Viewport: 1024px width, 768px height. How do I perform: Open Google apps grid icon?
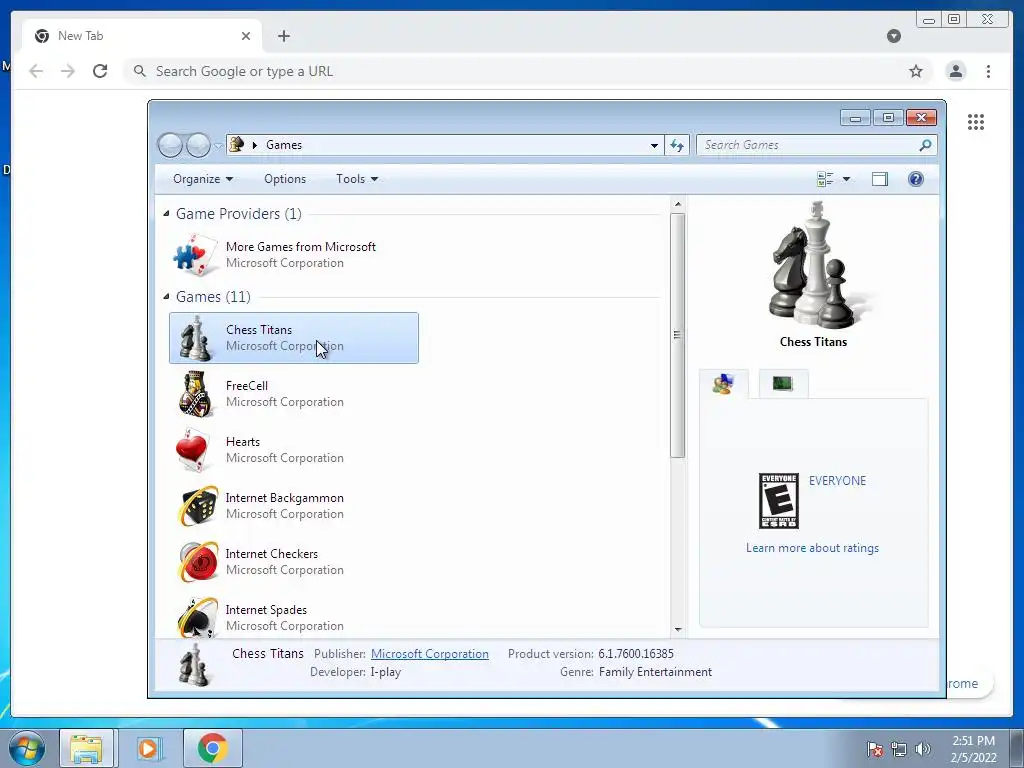[x=976, y=121]
